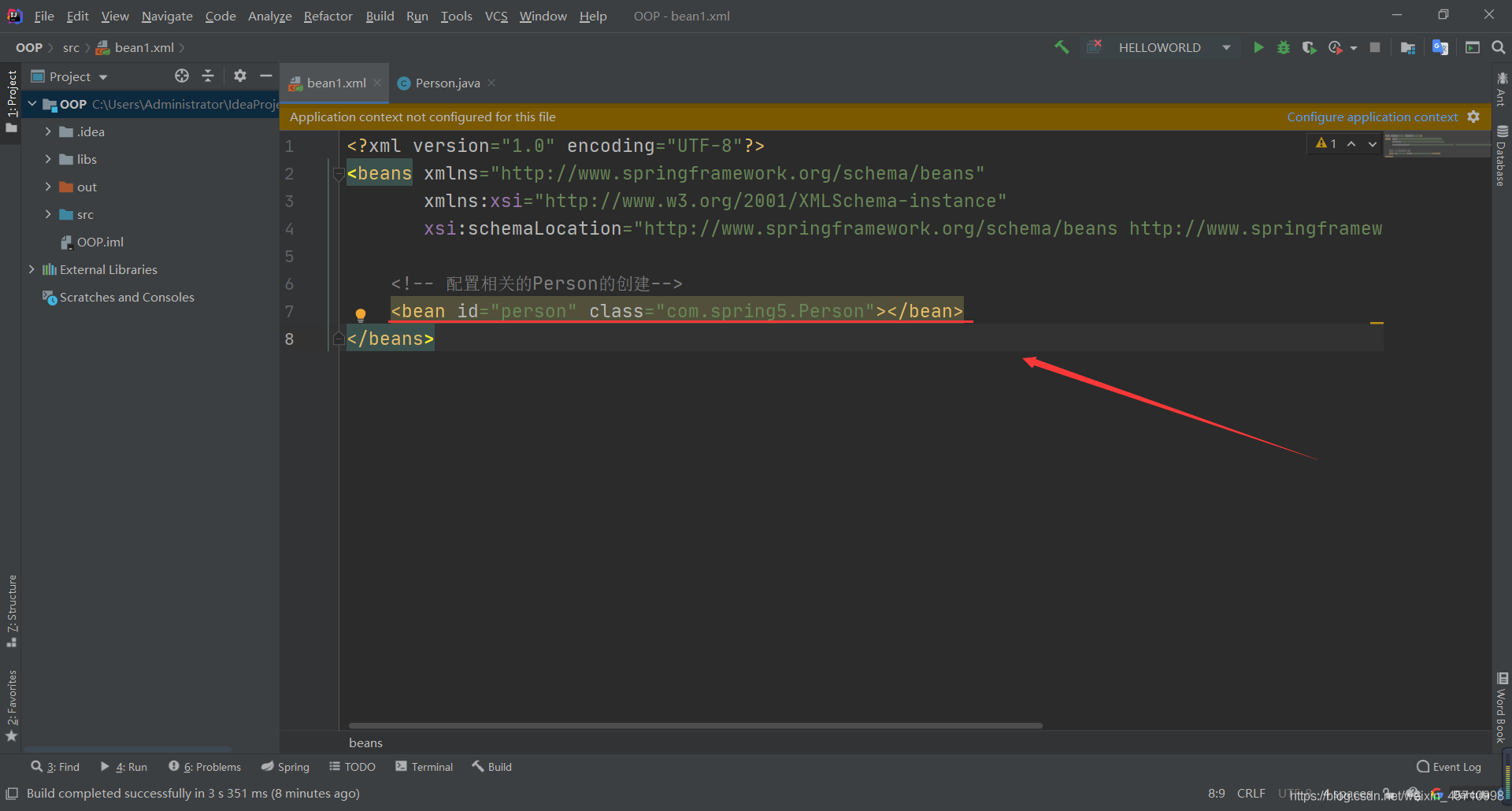The image size is (1512, 811).
Task: Click the CRLF line separator indicator
Action: click(x=1251, y=793)
